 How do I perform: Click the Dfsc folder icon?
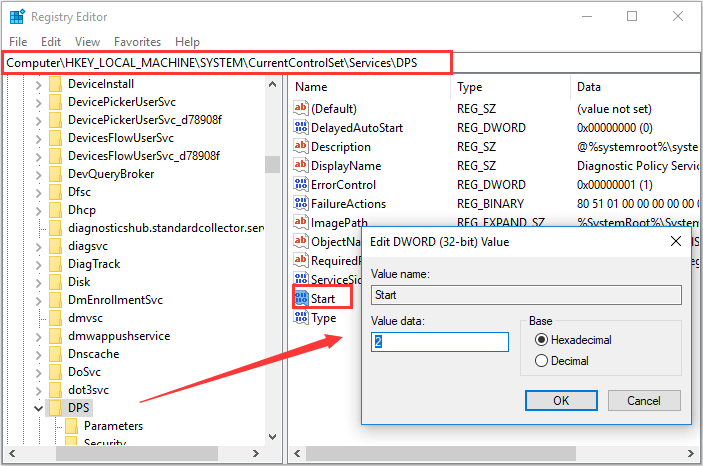pyautogui.click(x=55, y=192)
